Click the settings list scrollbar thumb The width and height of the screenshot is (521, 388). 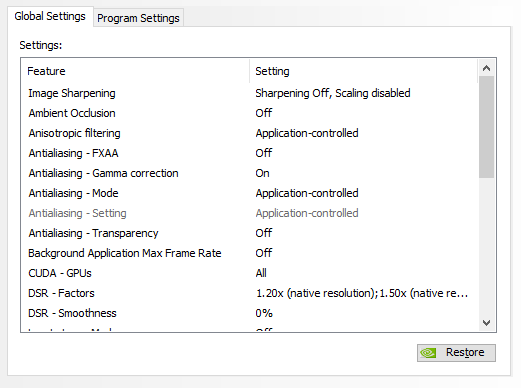pyautogui.click(x=486, y=127)
